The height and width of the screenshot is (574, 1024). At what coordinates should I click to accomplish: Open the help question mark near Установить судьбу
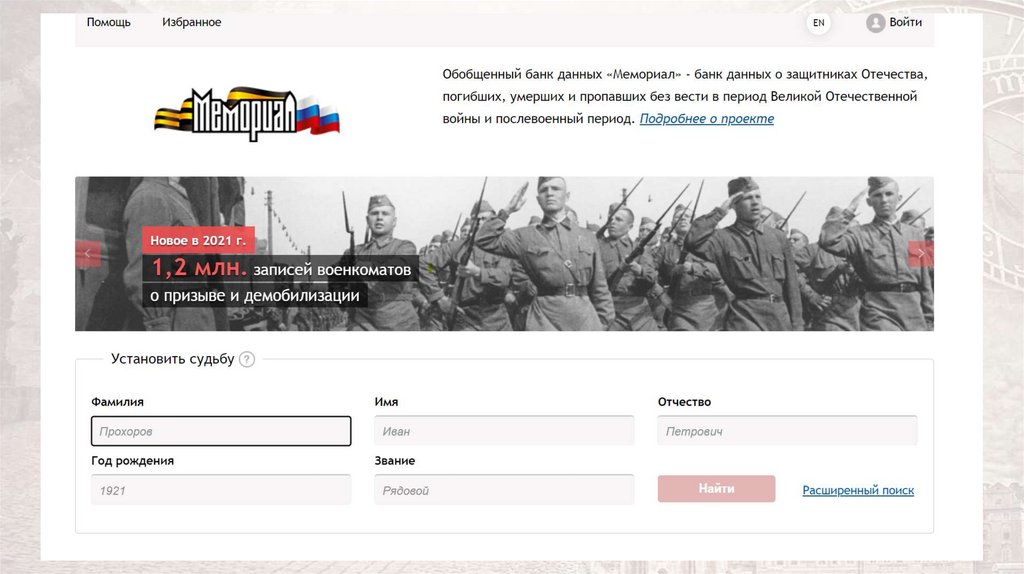pos(247,359)
